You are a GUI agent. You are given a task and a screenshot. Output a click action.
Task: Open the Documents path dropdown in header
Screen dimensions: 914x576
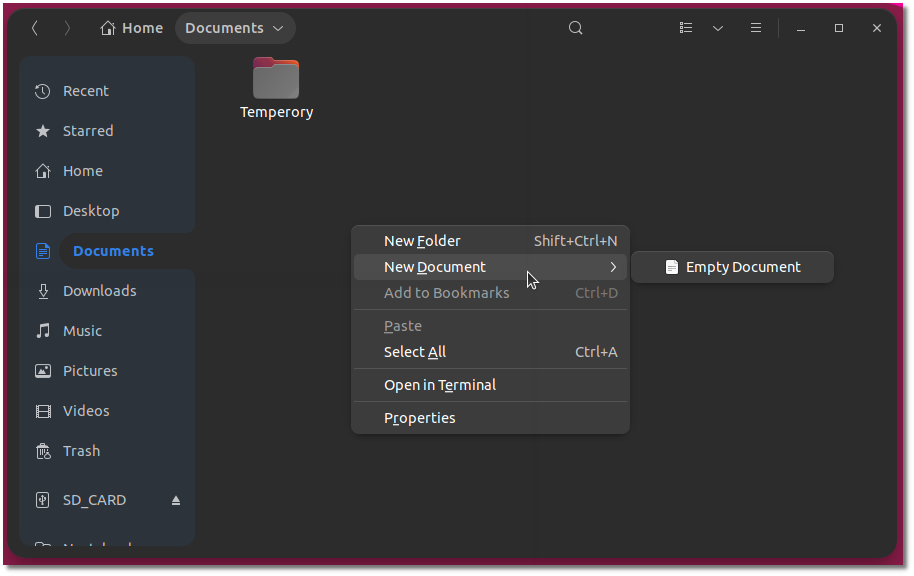point(235,28)
